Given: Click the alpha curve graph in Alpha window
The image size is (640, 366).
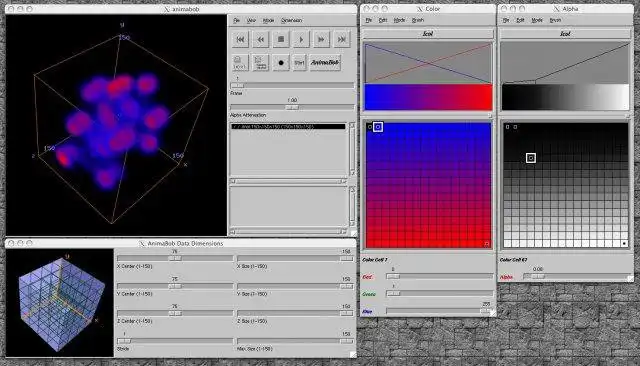Looking at the screenshot, I should [565, 63].
